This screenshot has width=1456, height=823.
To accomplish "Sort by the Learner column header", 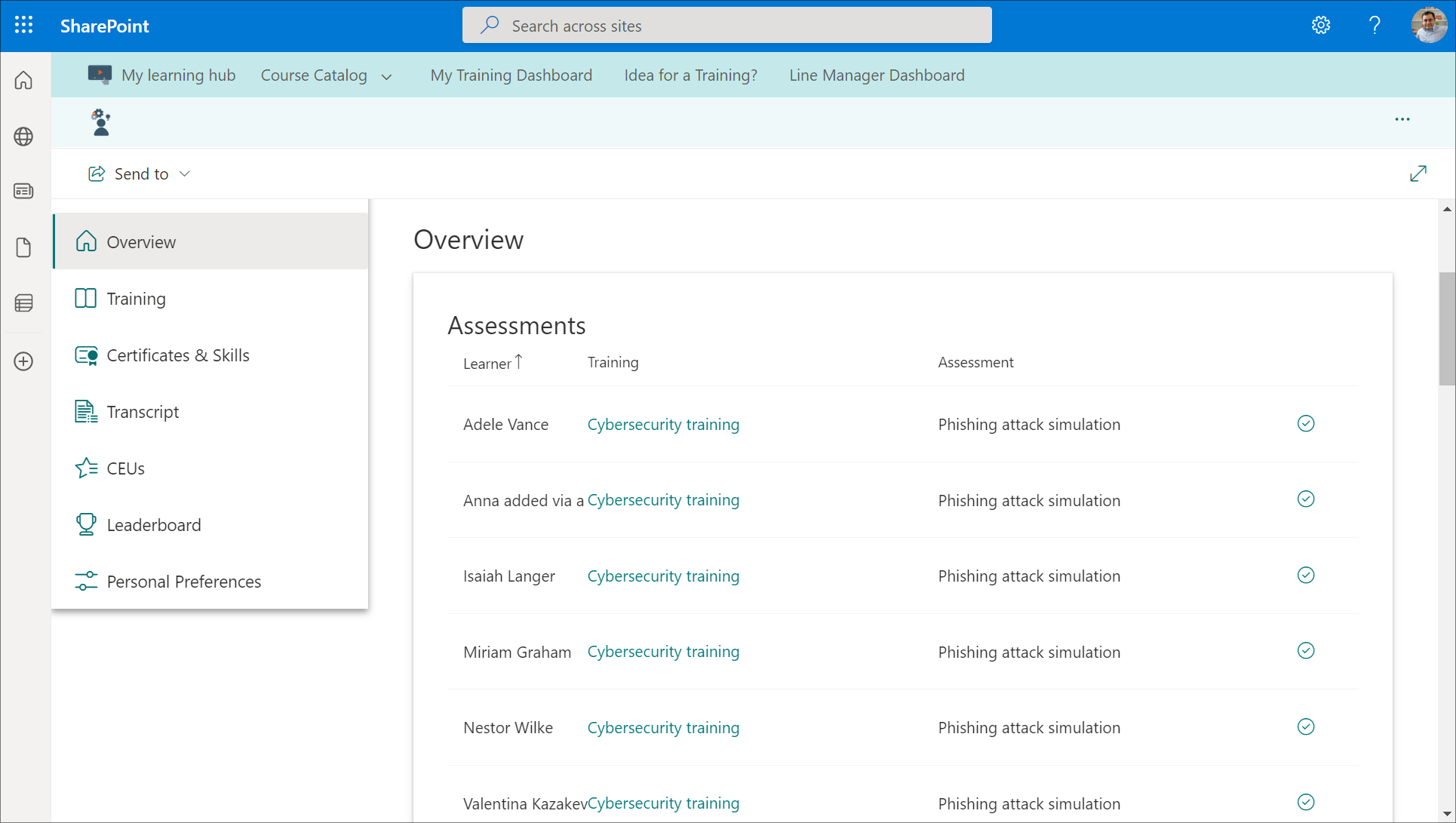I will (x=488, y=364).
